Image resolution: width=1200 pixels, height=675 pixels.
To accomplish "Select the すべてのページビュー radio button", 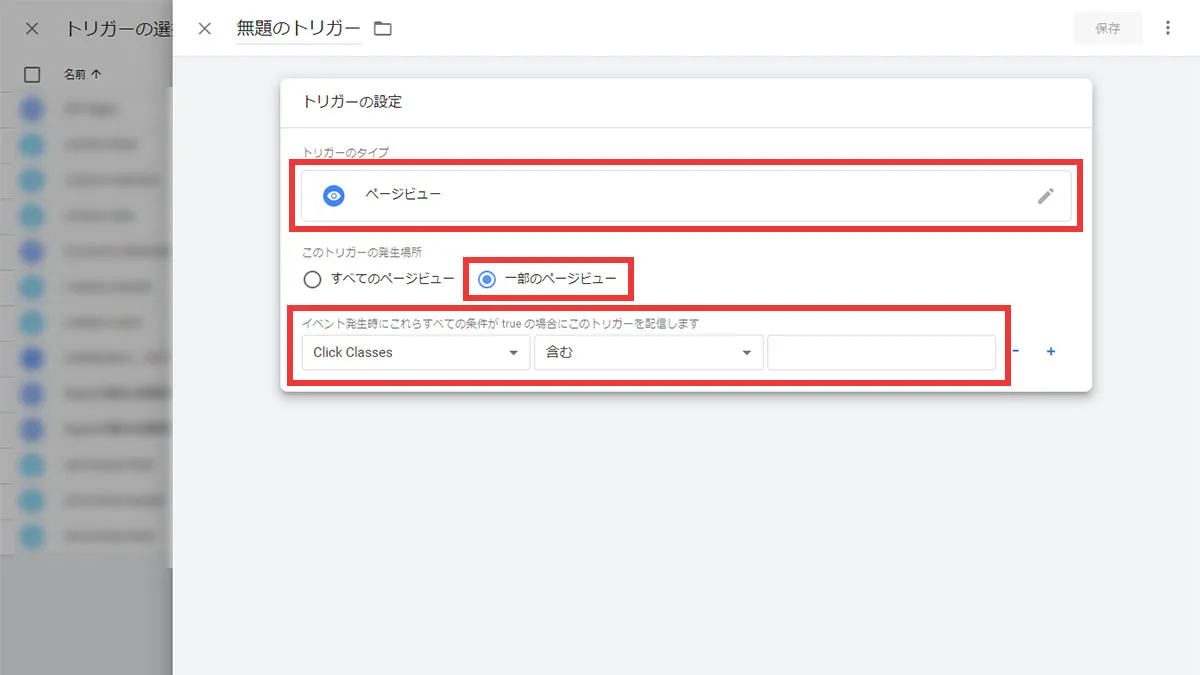I will point(312,280).
